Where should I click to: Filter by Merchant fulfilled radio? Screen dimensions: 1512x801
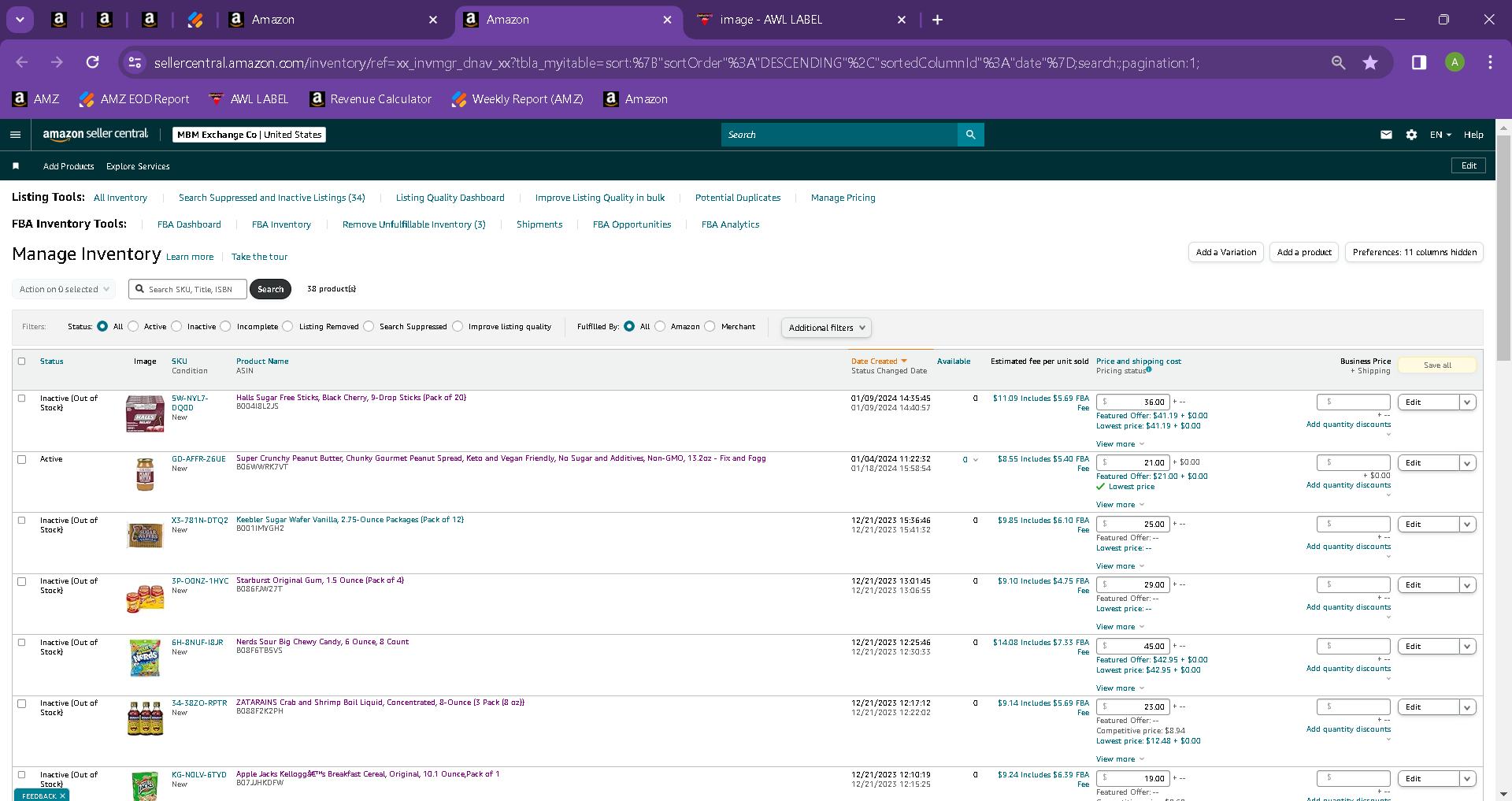click(x=710, y=326)
